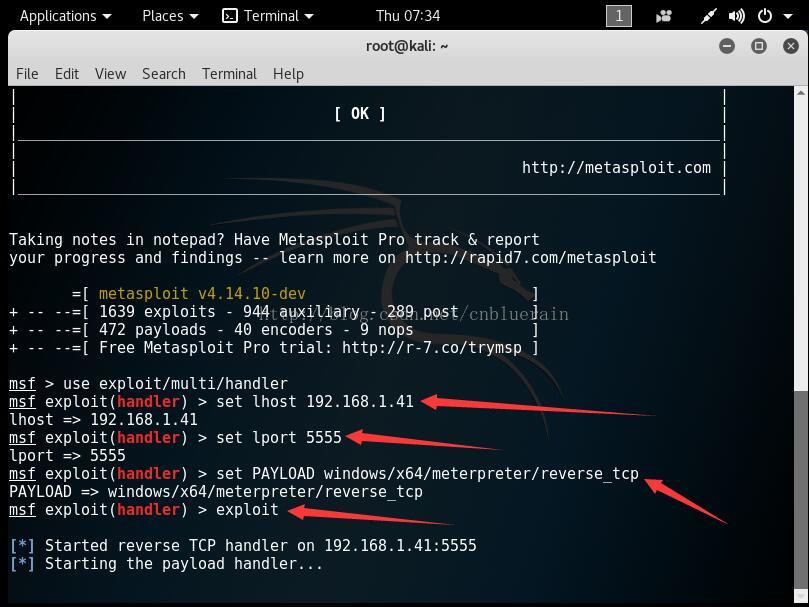Expand the system menu arrow
809x607 pixels.
pos(787,17)
